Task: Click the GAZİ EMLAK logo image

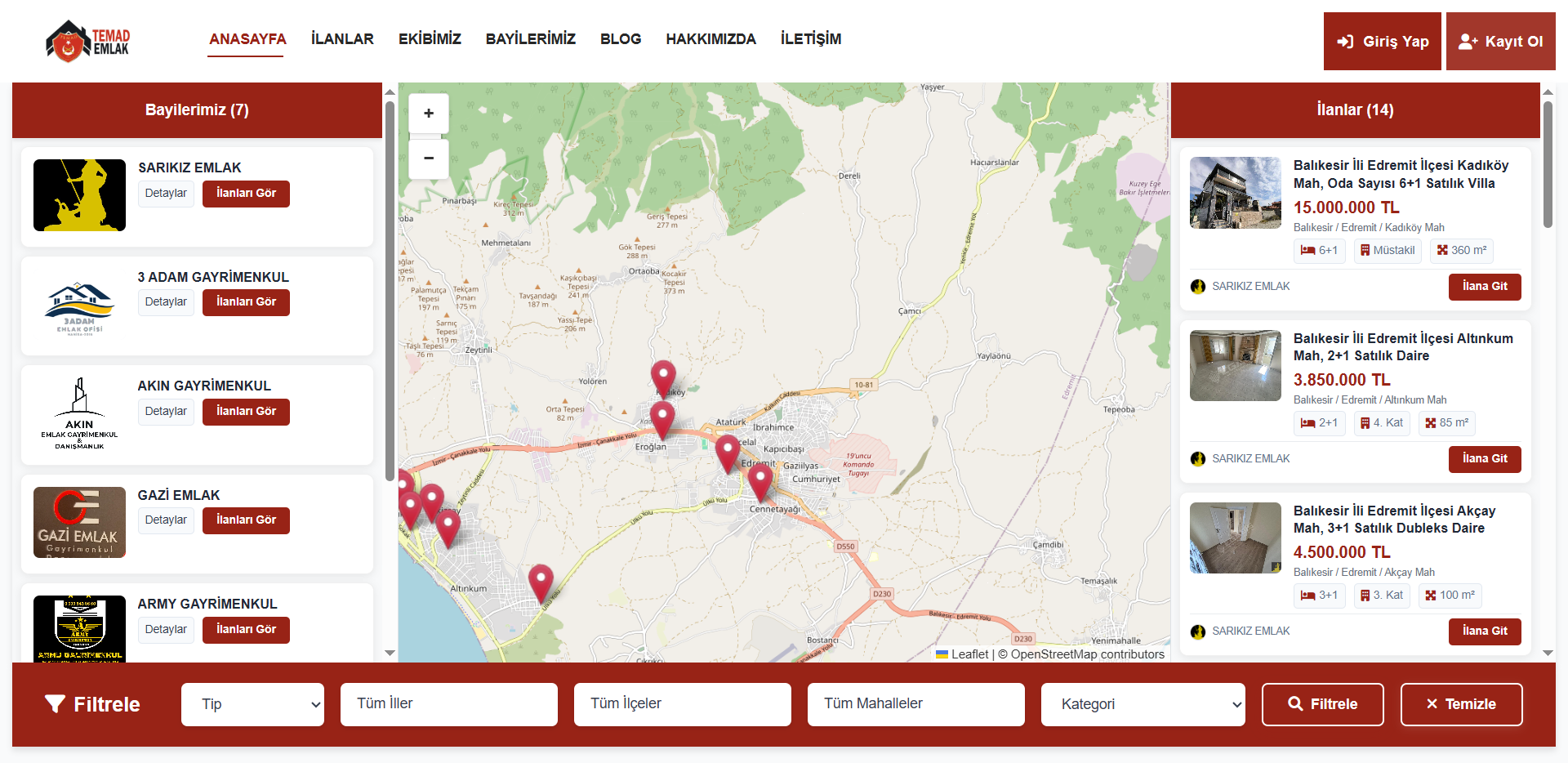Action: [x=79, y=522]
